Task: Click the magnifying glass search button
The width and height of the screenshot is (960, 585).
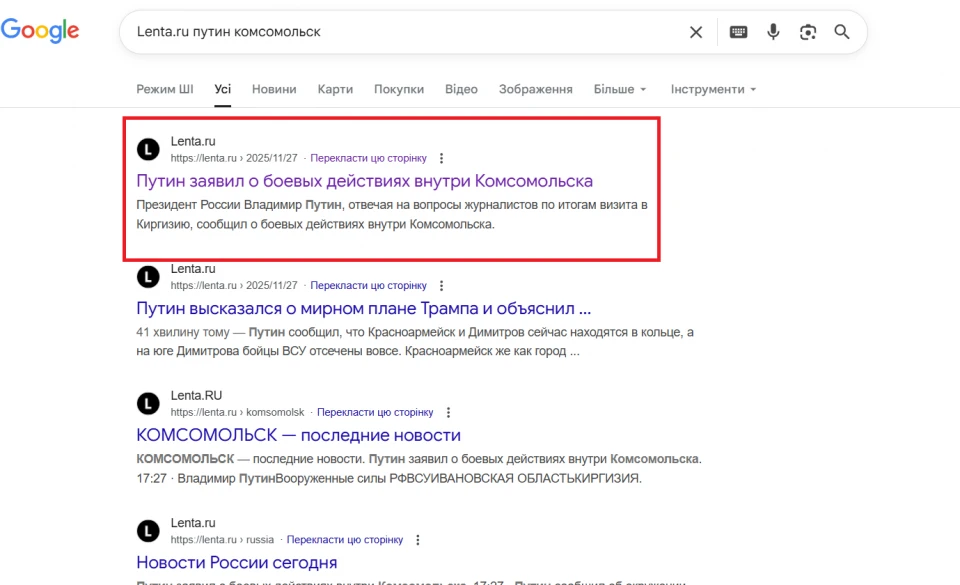Action: tap(842, 32)
